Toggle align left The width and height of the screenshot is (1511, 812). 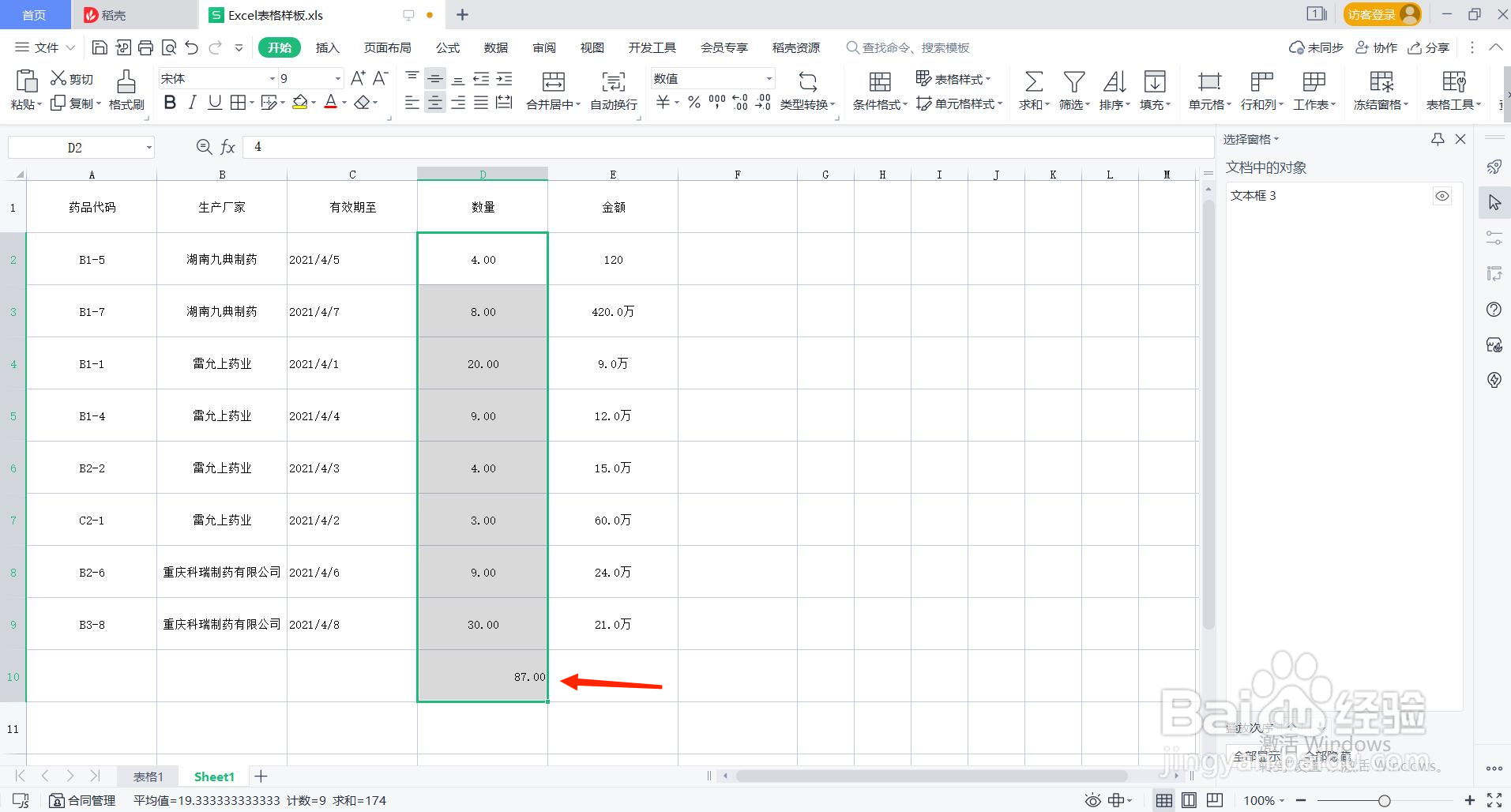point(412,103)
